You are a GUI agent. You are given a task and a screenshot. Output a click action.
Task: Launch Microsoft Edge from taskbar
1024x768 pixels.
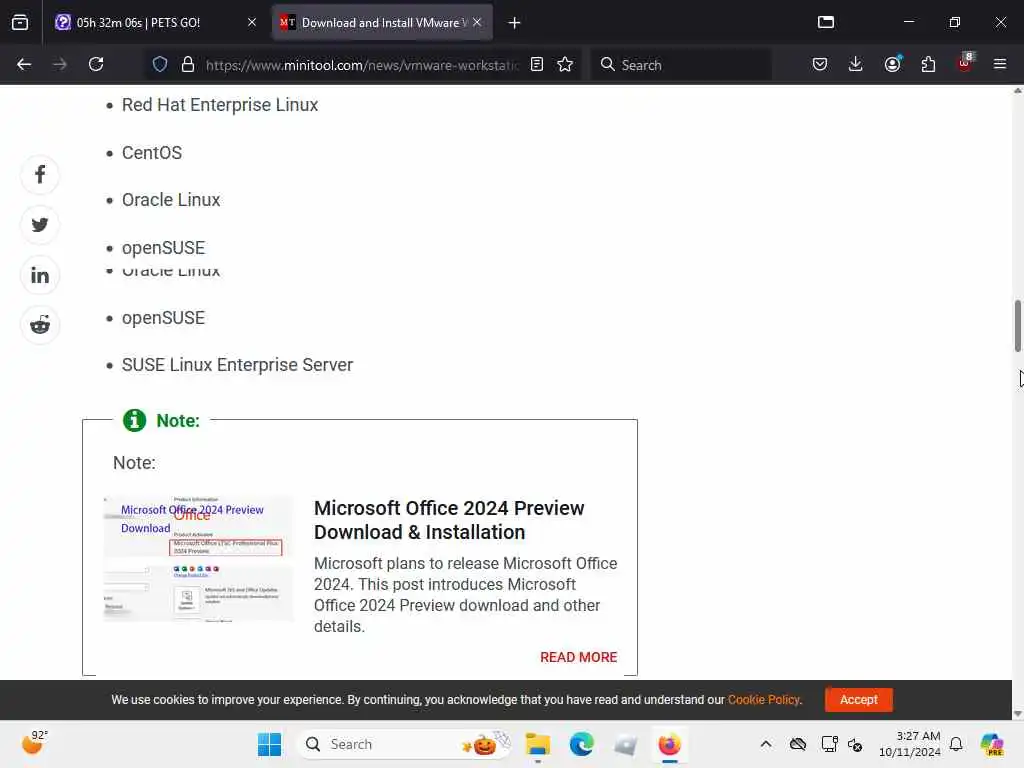(x=582, y=744)
